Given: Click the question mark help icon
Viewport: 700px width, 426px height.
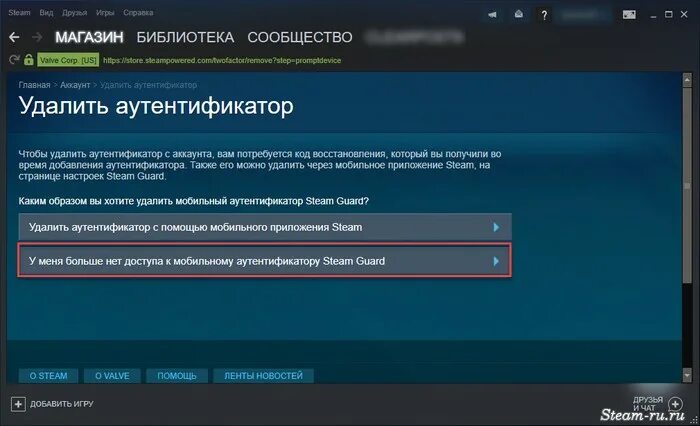Looking at the screenshot, I should pos(544,15).
